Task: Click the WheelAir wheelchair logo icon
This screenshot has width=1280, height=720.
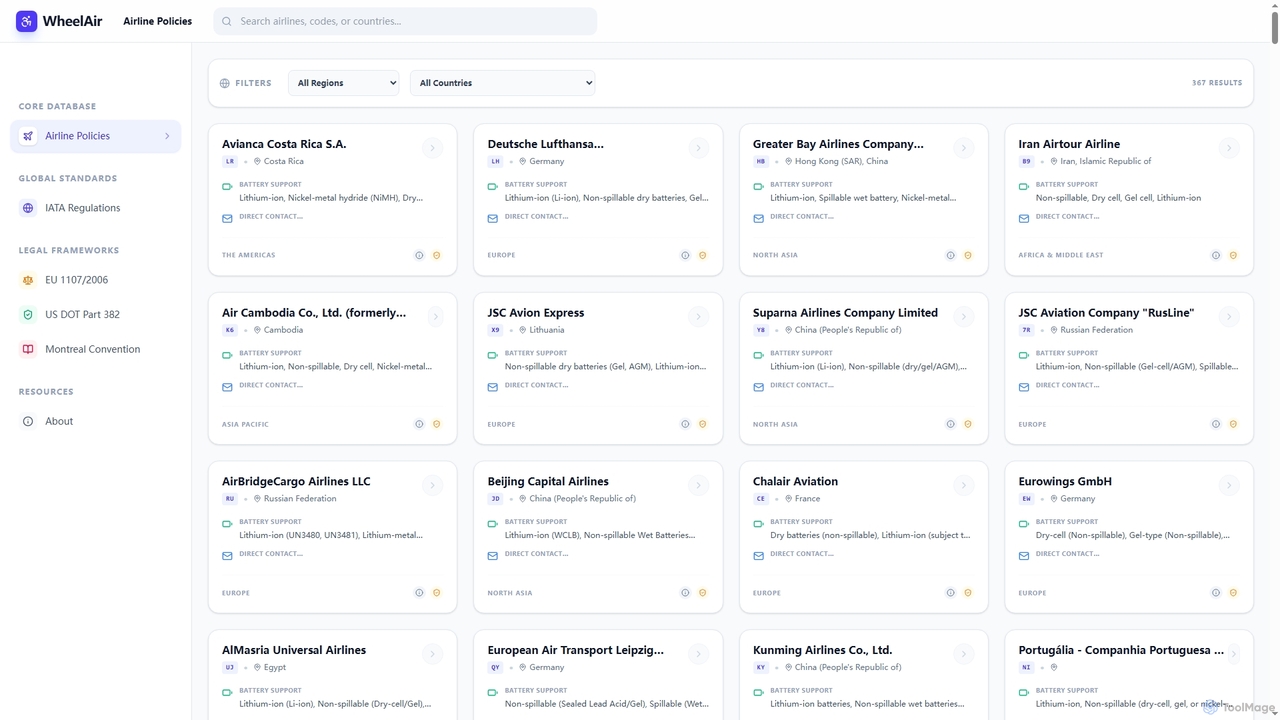Action: click(x=27, y=21)
